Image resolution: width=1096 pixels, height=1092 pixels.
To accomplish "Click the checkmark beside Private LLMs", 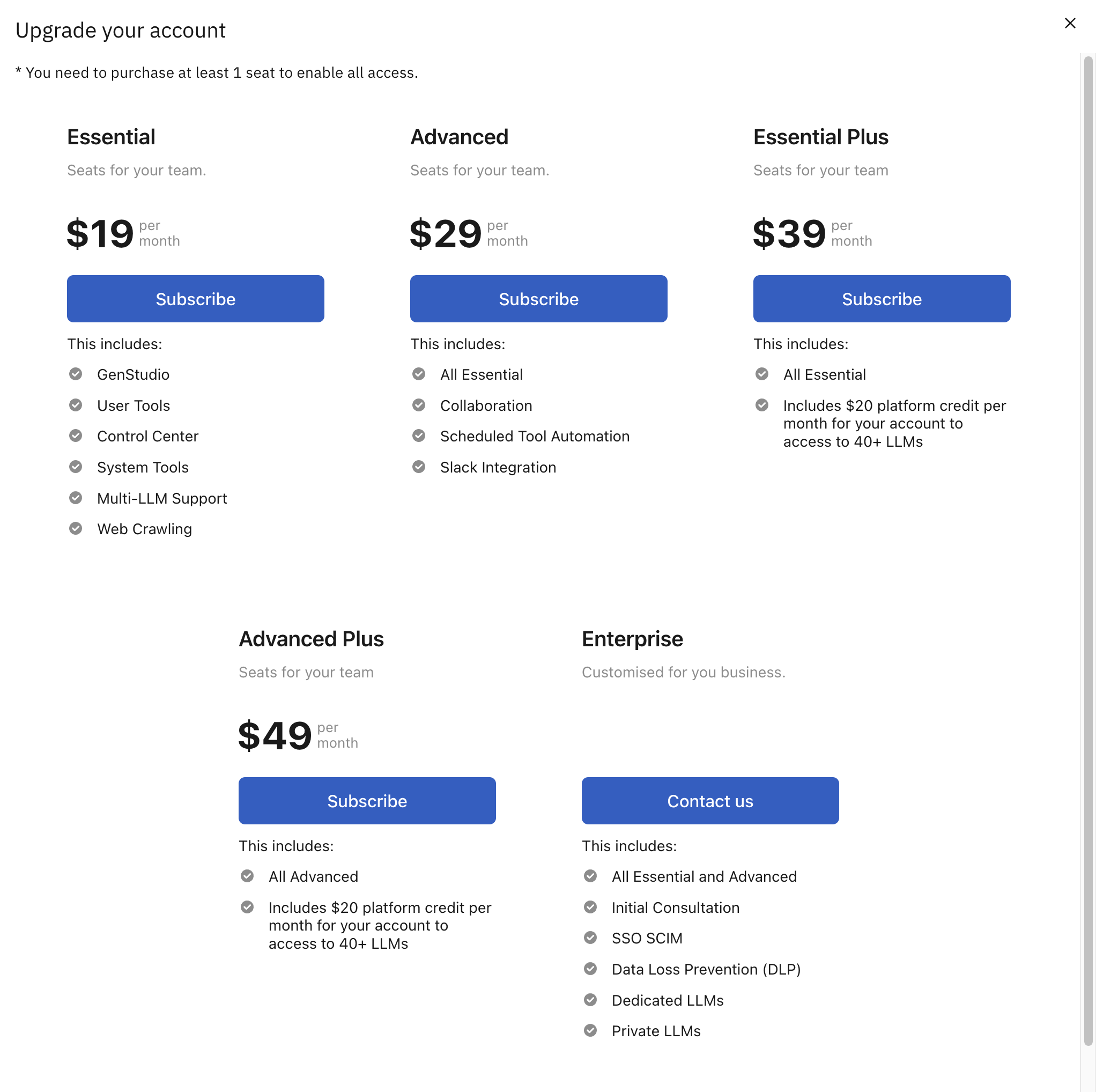I will point(590,1030).
